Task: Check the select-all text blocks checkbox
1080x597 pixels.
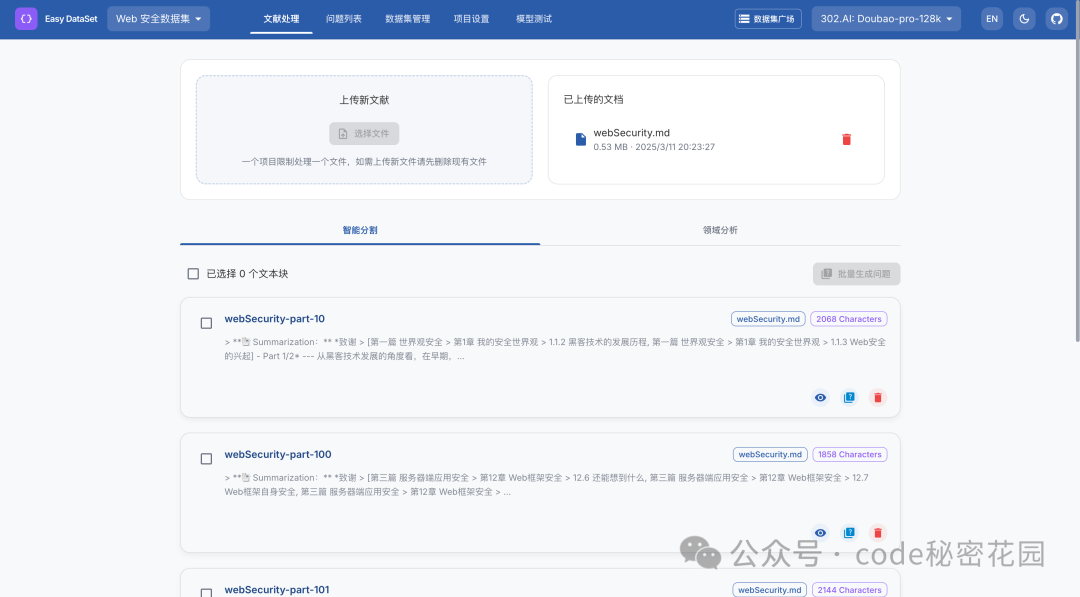Action: (x=194, y=274)
